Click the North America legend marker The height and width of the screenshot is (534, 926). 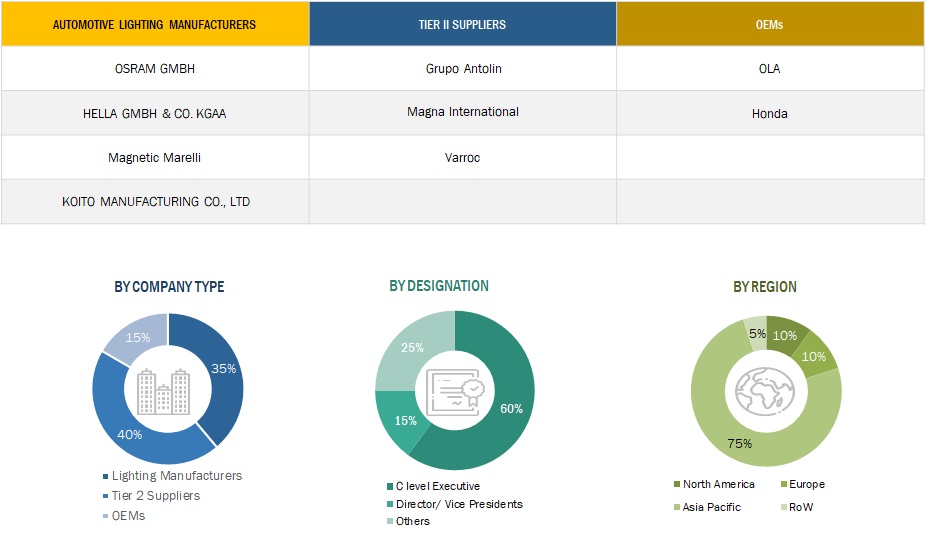coord(676,485)
